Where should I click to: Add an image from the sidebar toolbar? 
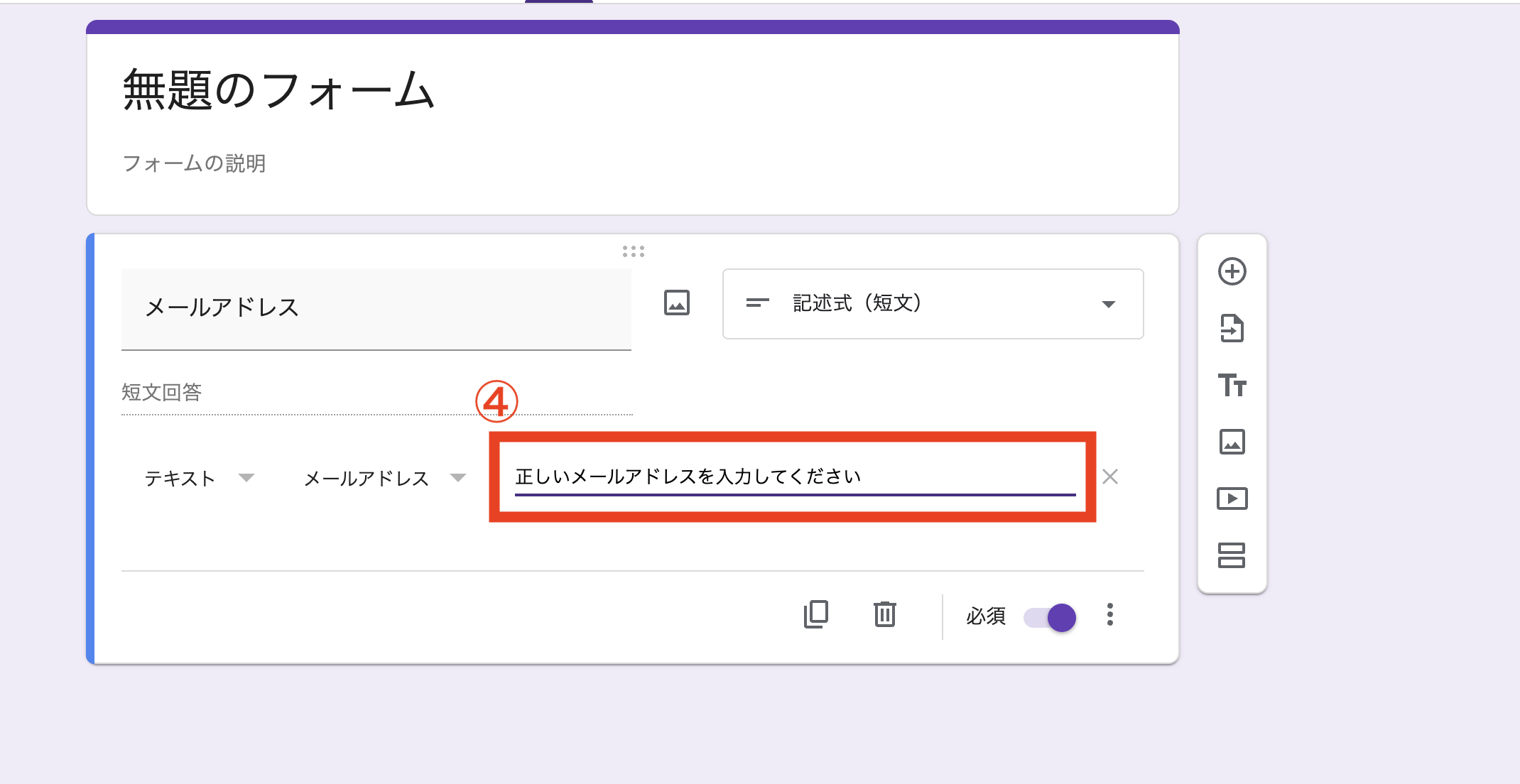tap(1232, 442)
